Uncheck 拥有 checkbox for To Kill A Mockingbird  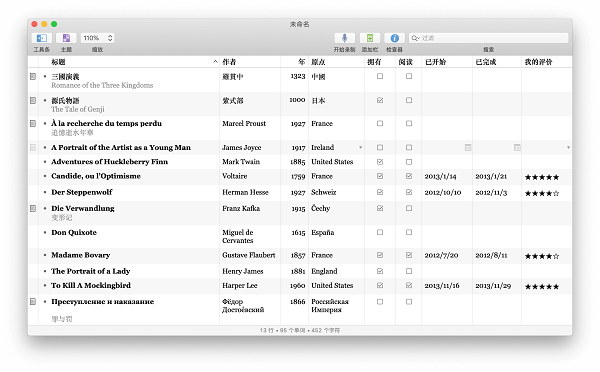380,285
